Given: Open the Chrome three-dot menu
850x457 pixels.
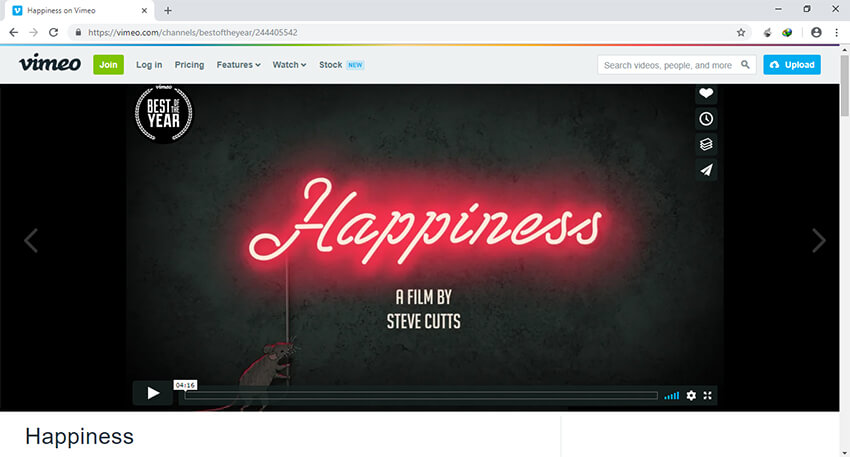Looking at the screenshot, I should tap(836, 32).
